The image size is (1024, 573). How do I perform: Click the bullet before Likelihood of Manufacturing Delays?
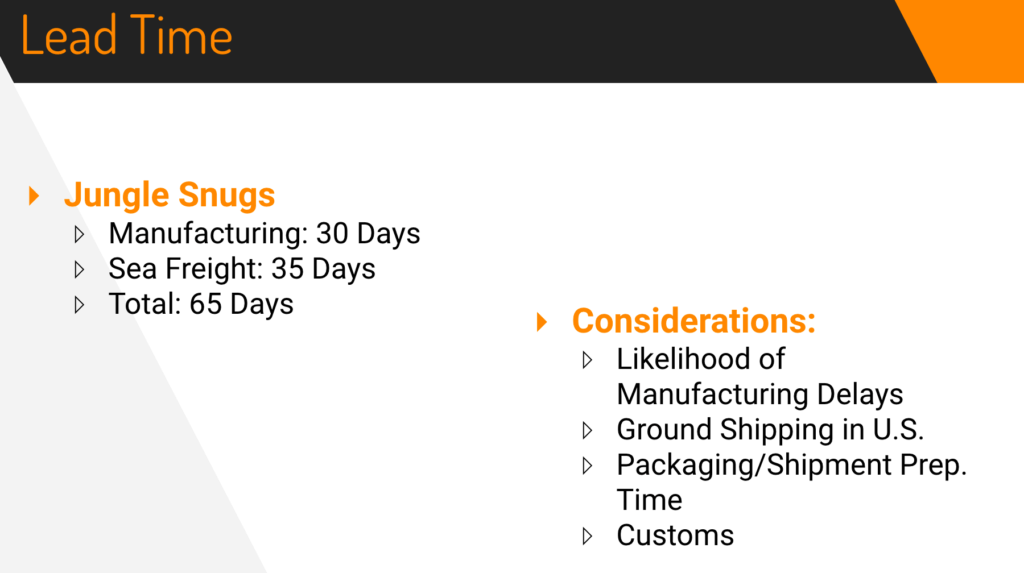coord(587,360)
